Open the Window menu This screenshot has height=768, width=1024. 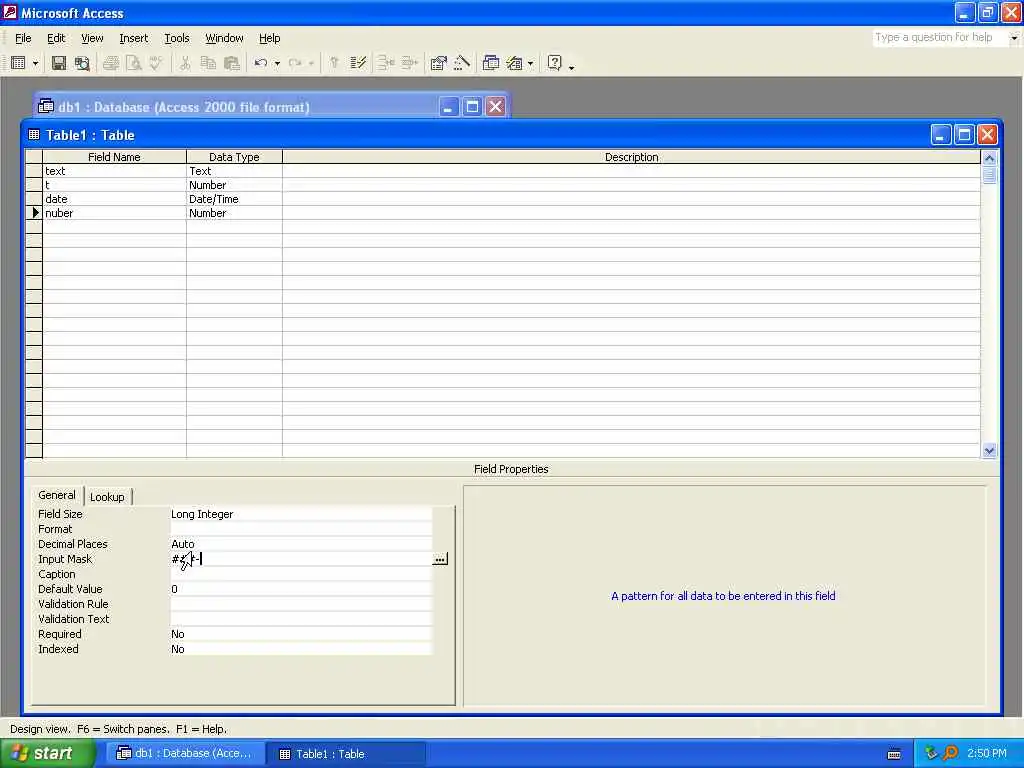(224, 38)
